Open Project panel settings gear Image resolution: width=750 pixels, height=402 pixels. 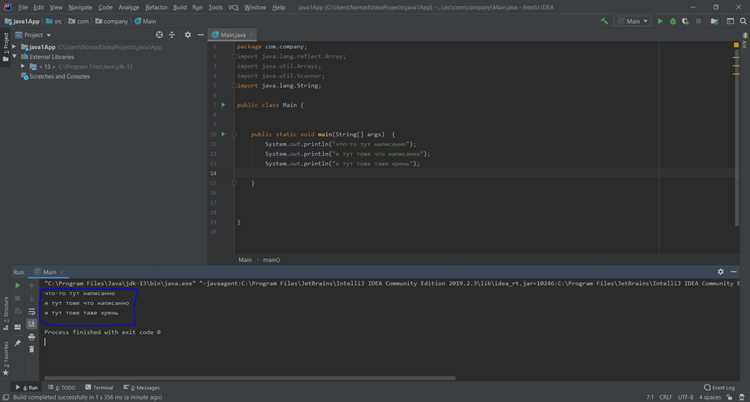pyautogui.click(x=188, y=35)
